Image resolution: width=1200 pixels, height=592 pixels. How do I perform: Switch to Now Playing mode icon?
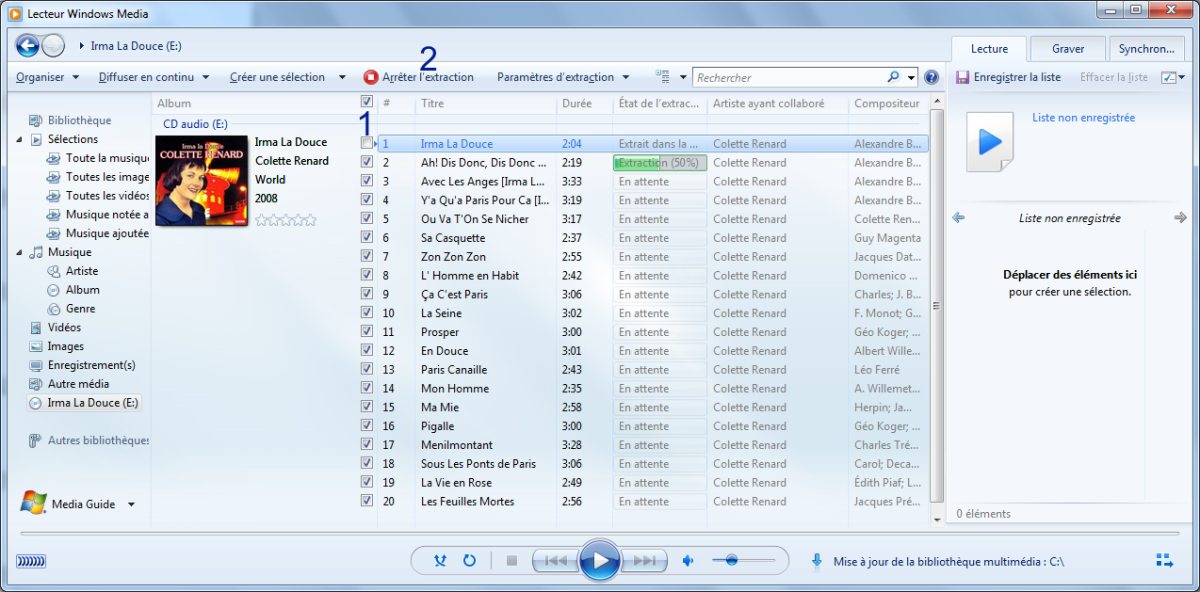pyautogui.click(x=1165, y=560)
